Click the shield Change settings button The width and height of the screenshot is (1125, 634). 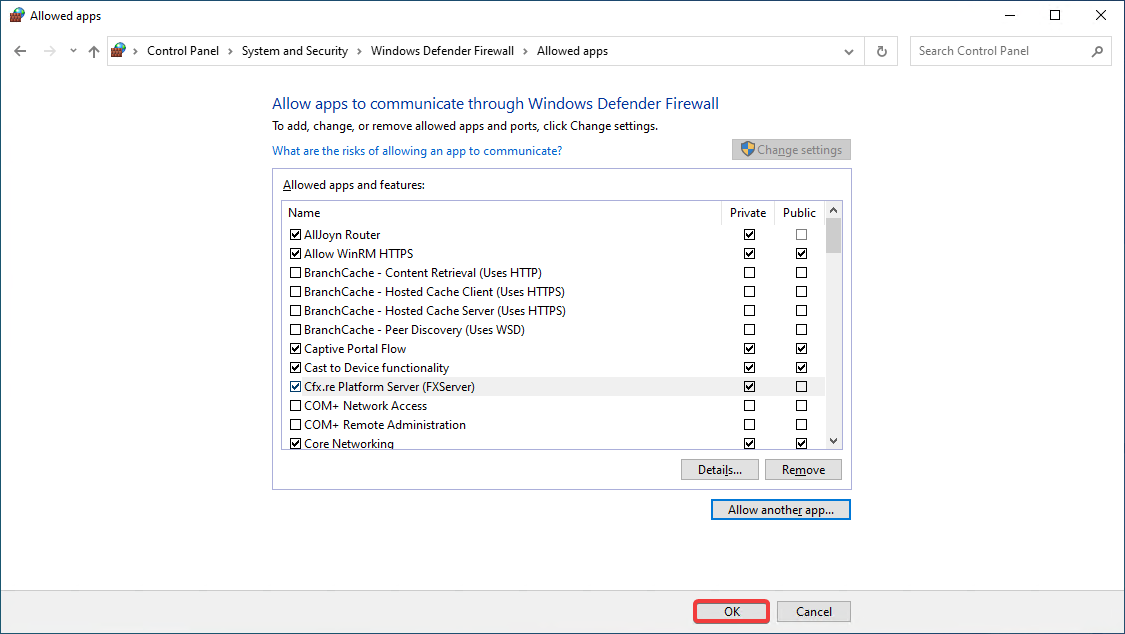[791, 149]
